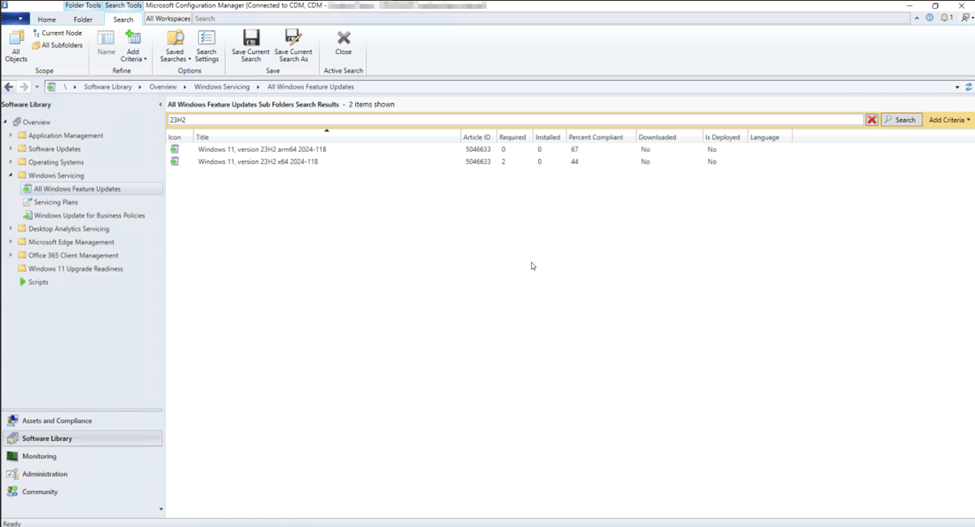The height and width of the screenshot is (527, 975).
Task: Open Add Criteria dropdown beside Search button
Action: 949,120
